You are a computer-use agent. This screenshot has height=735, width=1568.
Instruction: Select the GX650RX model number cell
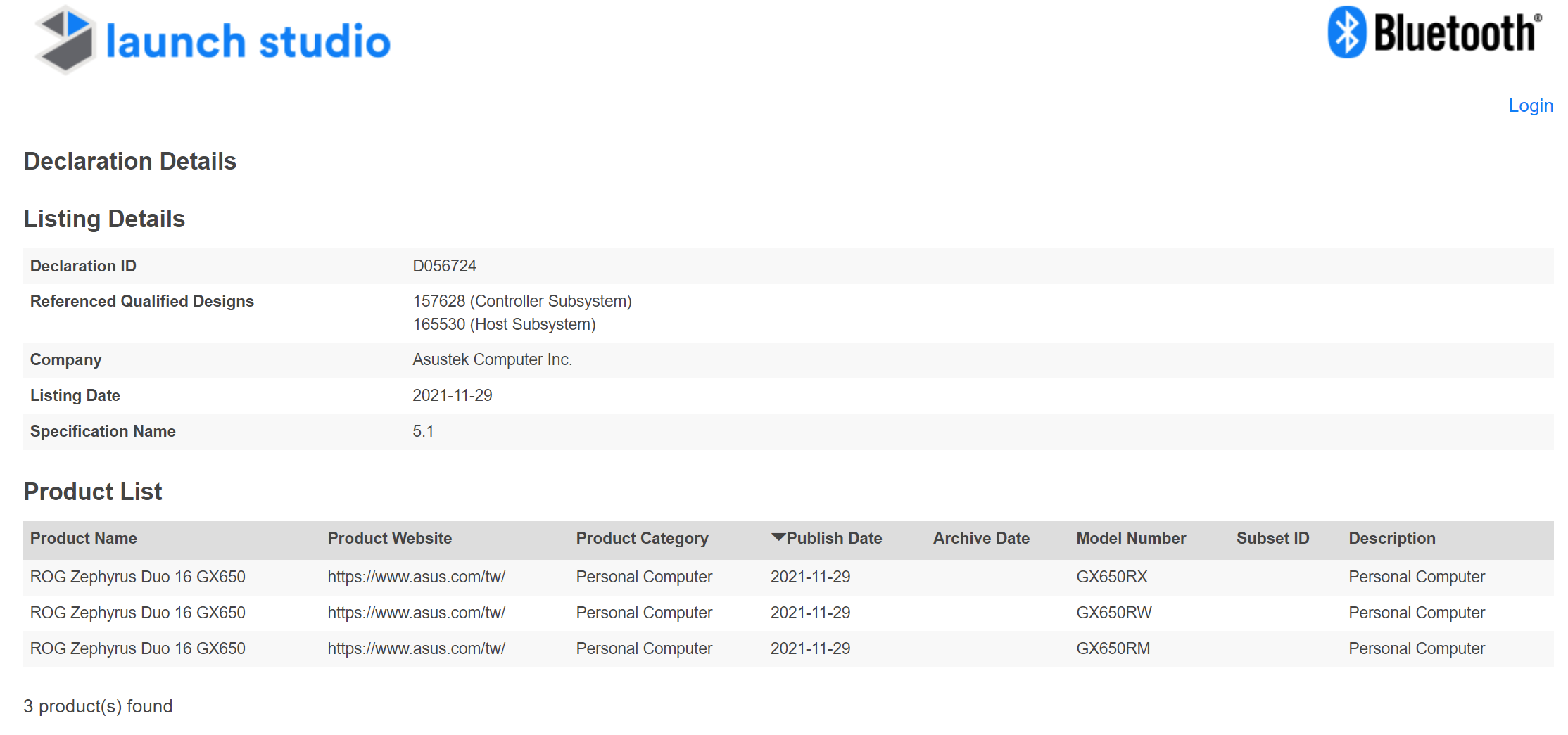pos(1111,577)
